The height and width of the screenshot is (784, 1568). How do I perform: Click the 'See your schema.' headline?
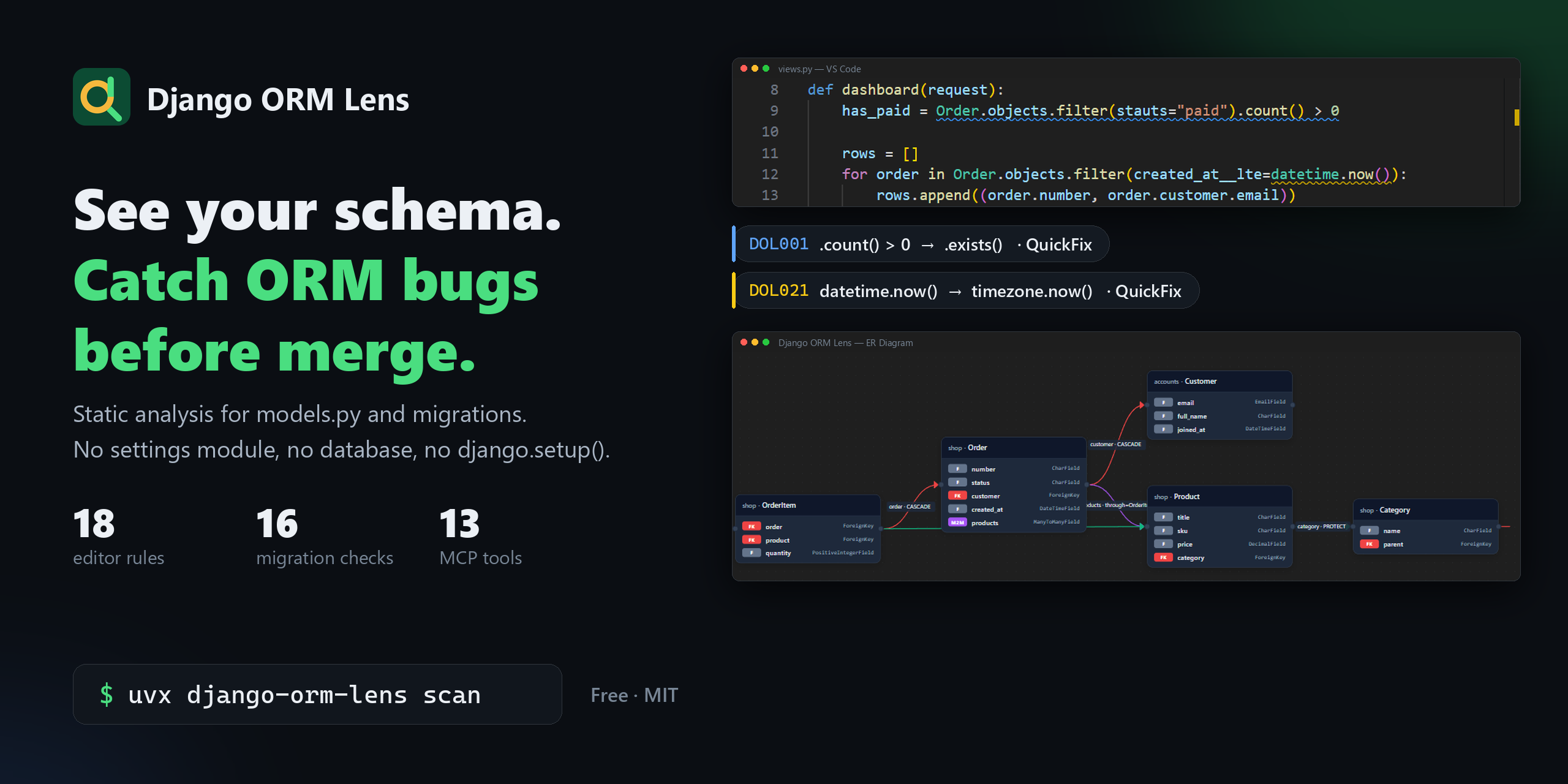pos(317,211)
